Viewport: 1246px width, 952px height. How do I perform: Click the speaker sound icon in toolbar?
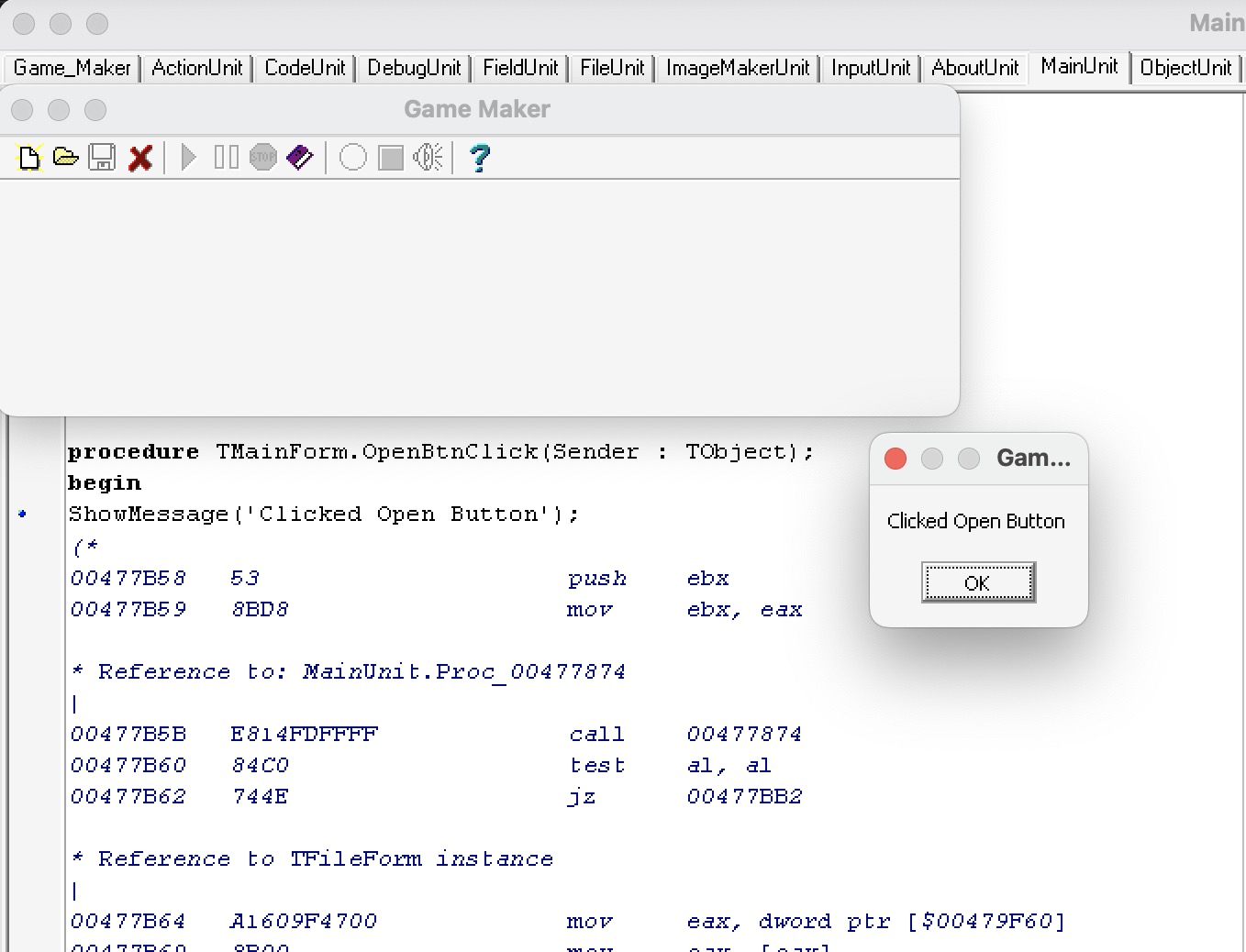[428, 158]
